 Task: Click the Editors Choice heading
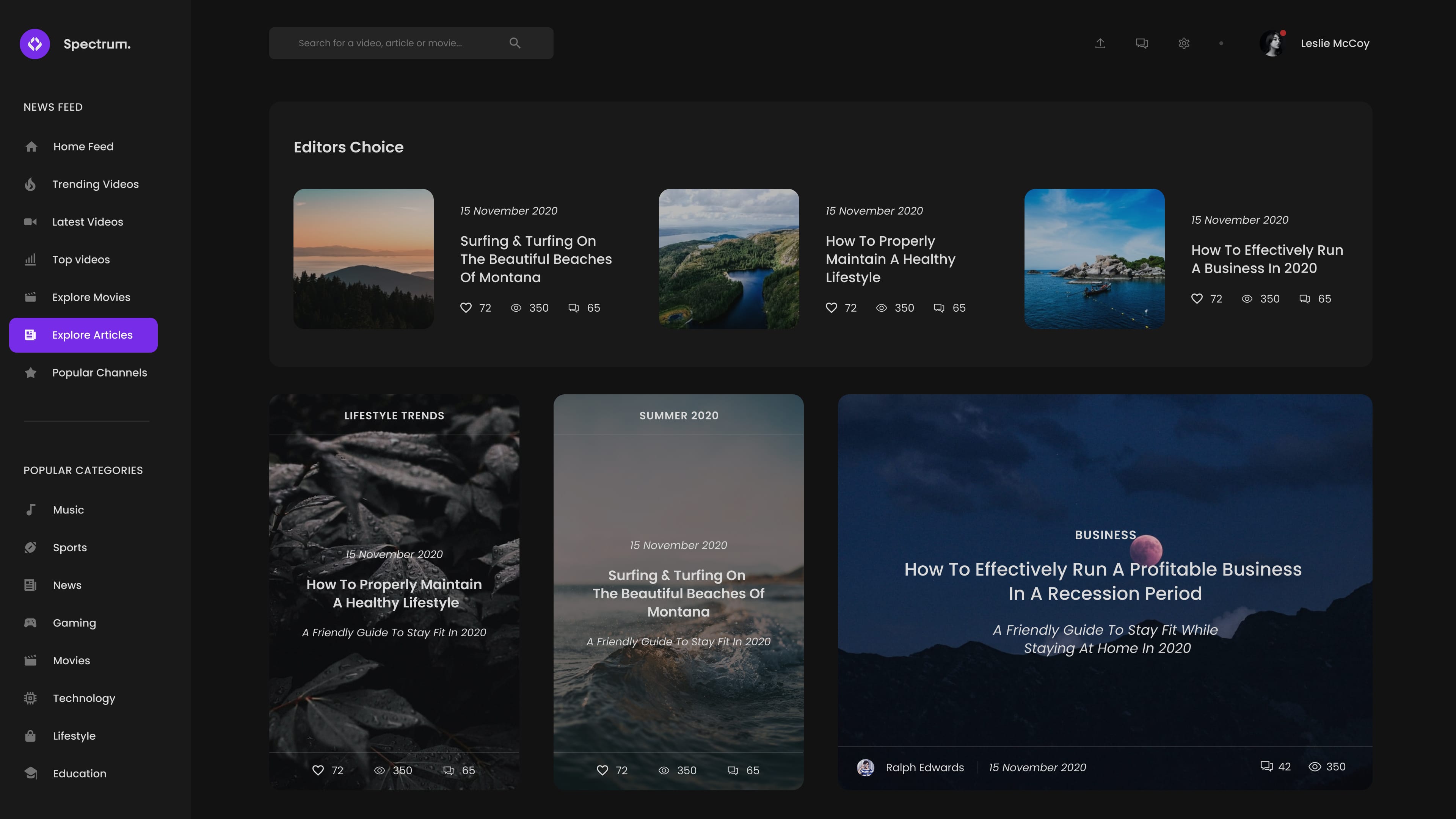348,147
